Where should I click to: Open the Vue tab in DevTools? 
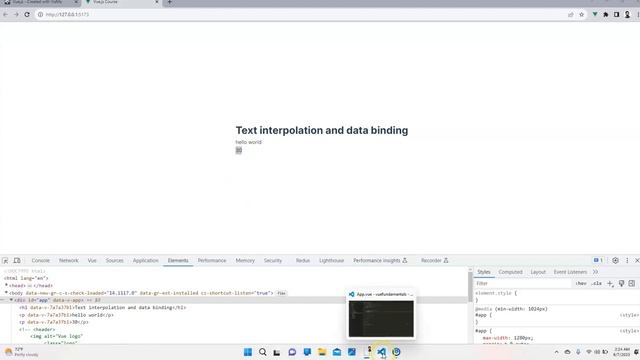pyautogui.click(x=92, y=260)
